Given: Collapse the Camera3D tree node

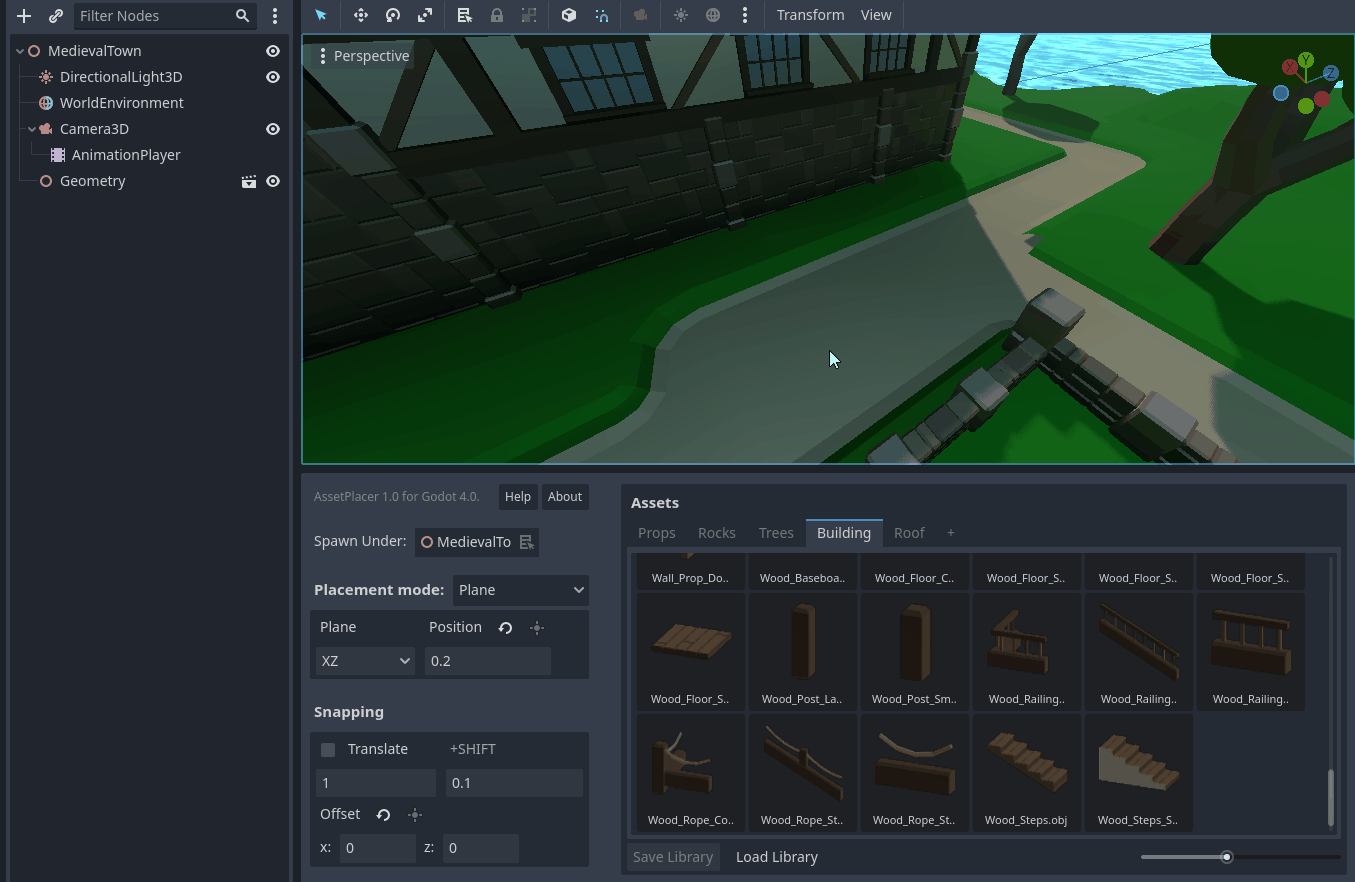Looking at the screenshot, I should click(32, 129).
